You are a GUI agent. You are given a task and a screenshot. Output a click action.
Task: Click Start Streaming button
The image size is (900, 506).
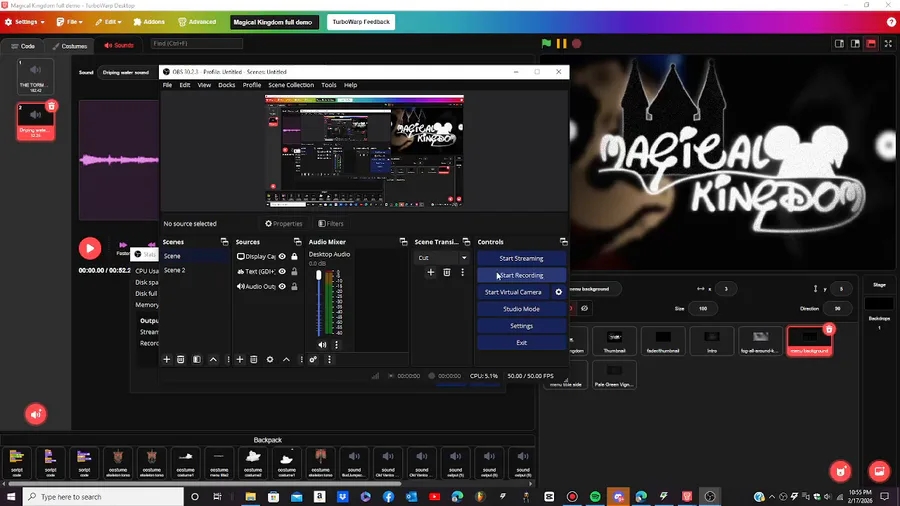coord(521,259)
